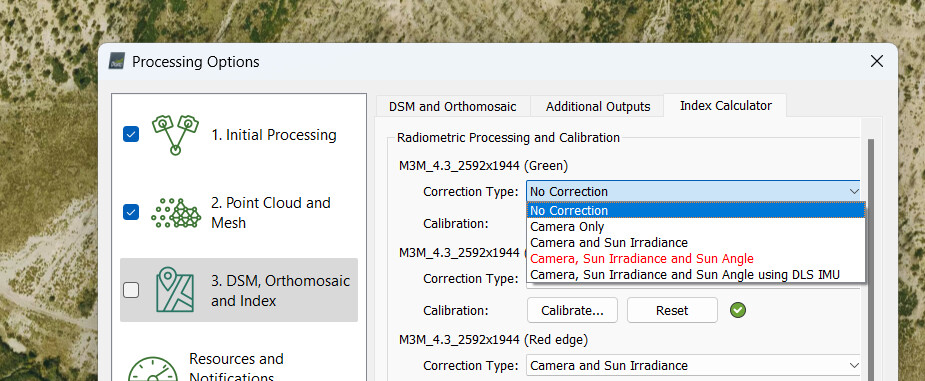Select the Index Calculator tab
The image size is (925, 381).
click(726, 106)
